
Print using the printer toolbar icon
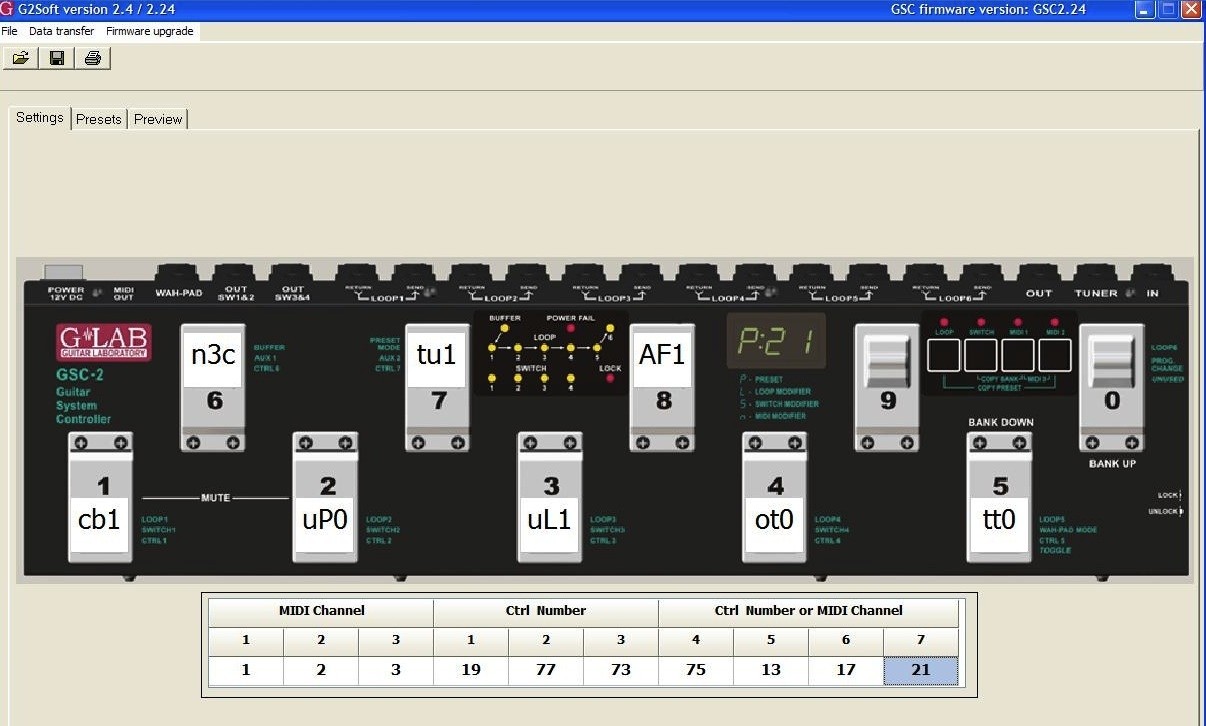92,58
